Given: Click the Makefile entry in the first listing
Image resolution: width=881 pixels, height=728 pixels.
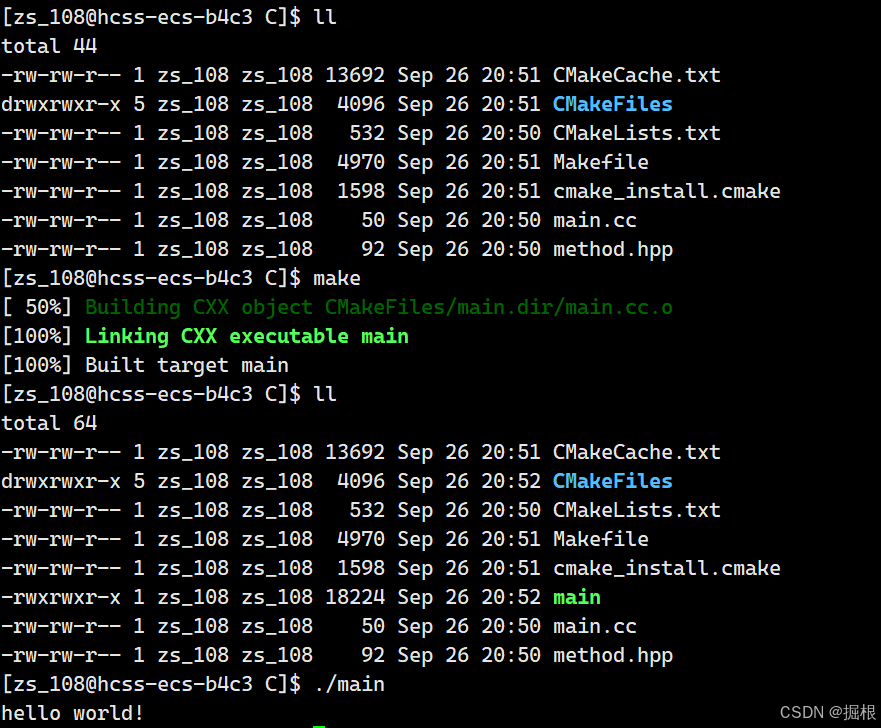Looking at the screenshot, I should 601,162.
